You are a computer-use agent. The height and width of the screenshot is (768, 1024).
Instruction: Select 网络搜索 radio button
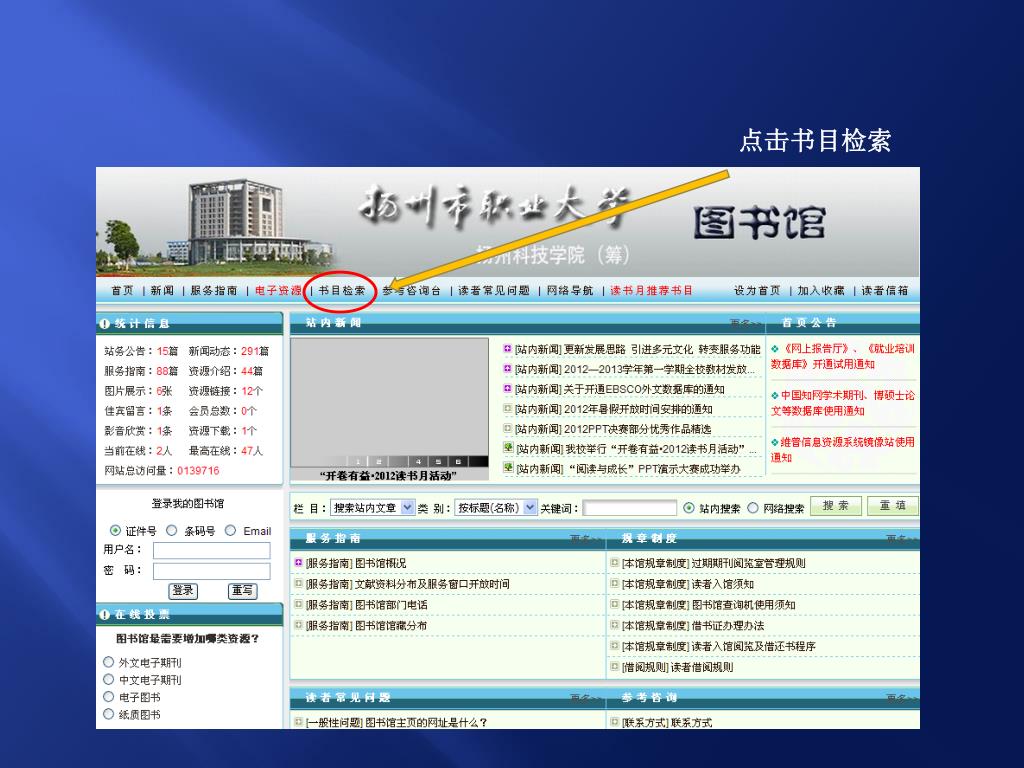753,507
